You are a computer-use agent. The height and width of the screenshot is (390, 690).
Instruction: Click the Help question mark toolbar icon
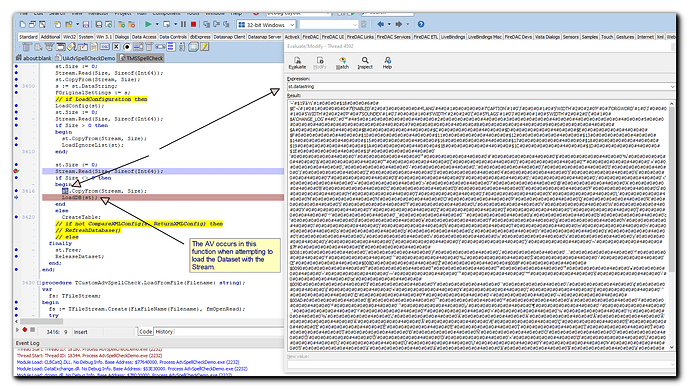click(x=421, y=24)
